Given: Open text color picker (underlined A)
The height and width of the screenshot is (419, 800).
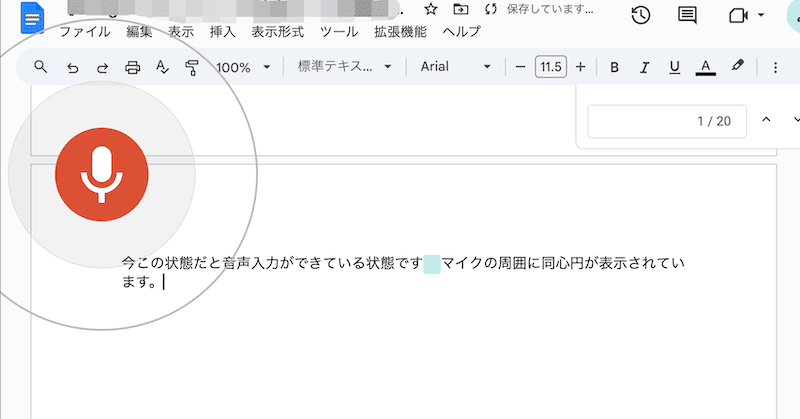Looking at the screenshot, I should [705, 67].
